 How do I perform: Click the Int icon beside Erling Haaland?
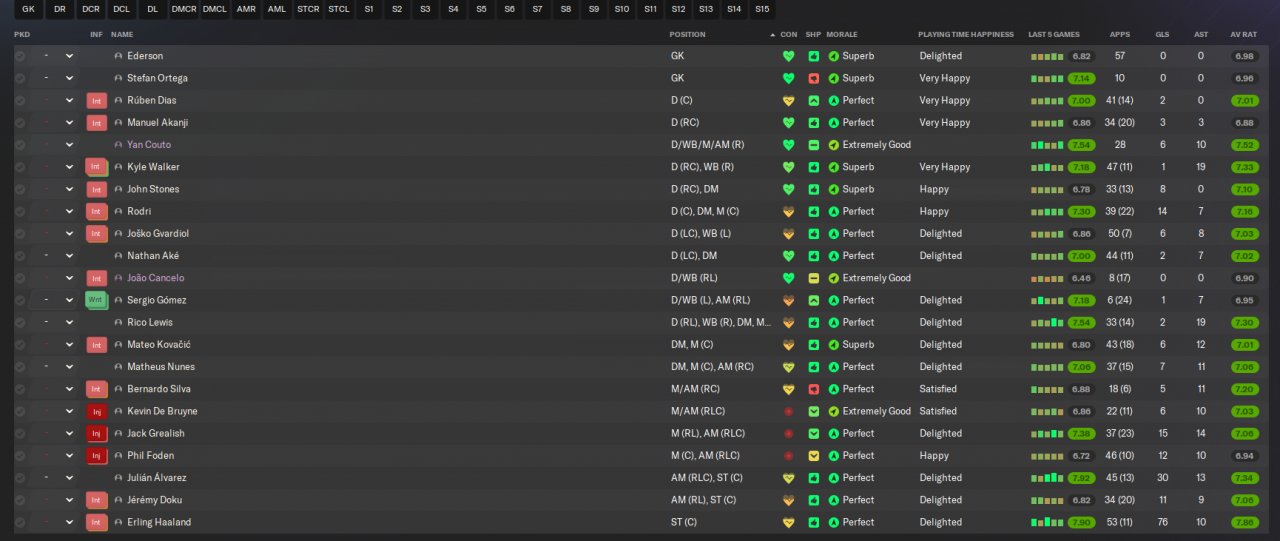(x=96, y=522)
